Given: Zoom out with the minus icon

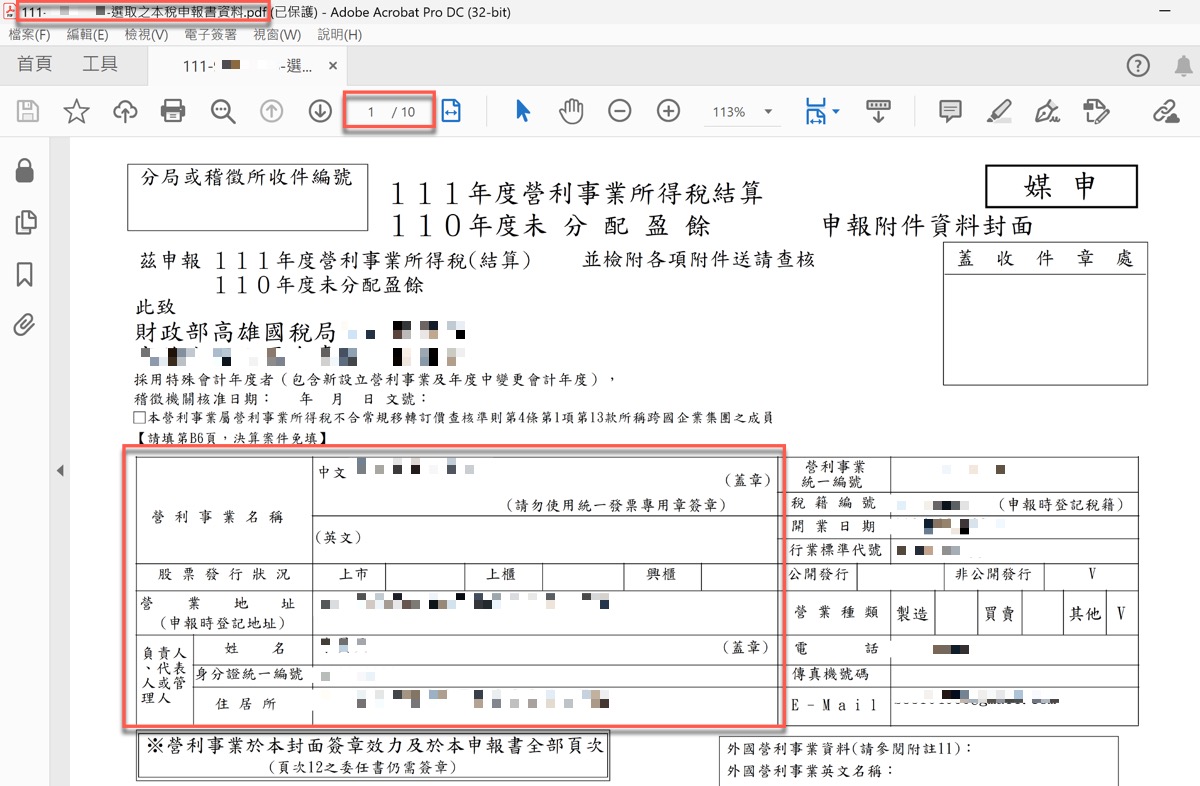Looking at the screenshot, I should (620, 112).
